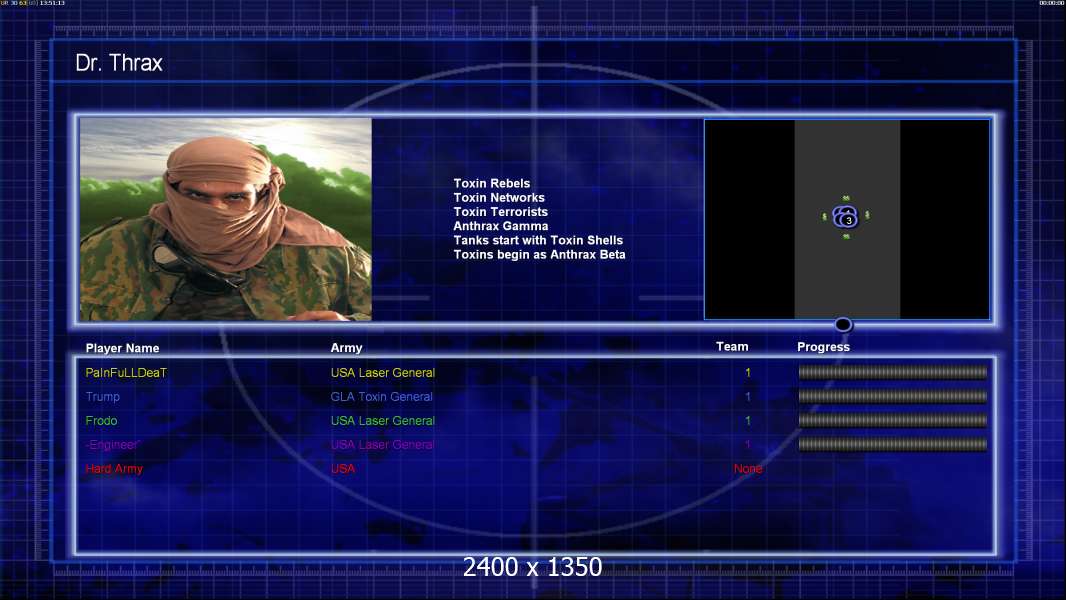Click -Engineer-'s team number 1
This screenshot has height=600, width=1066.
click(x=748, y=444)
